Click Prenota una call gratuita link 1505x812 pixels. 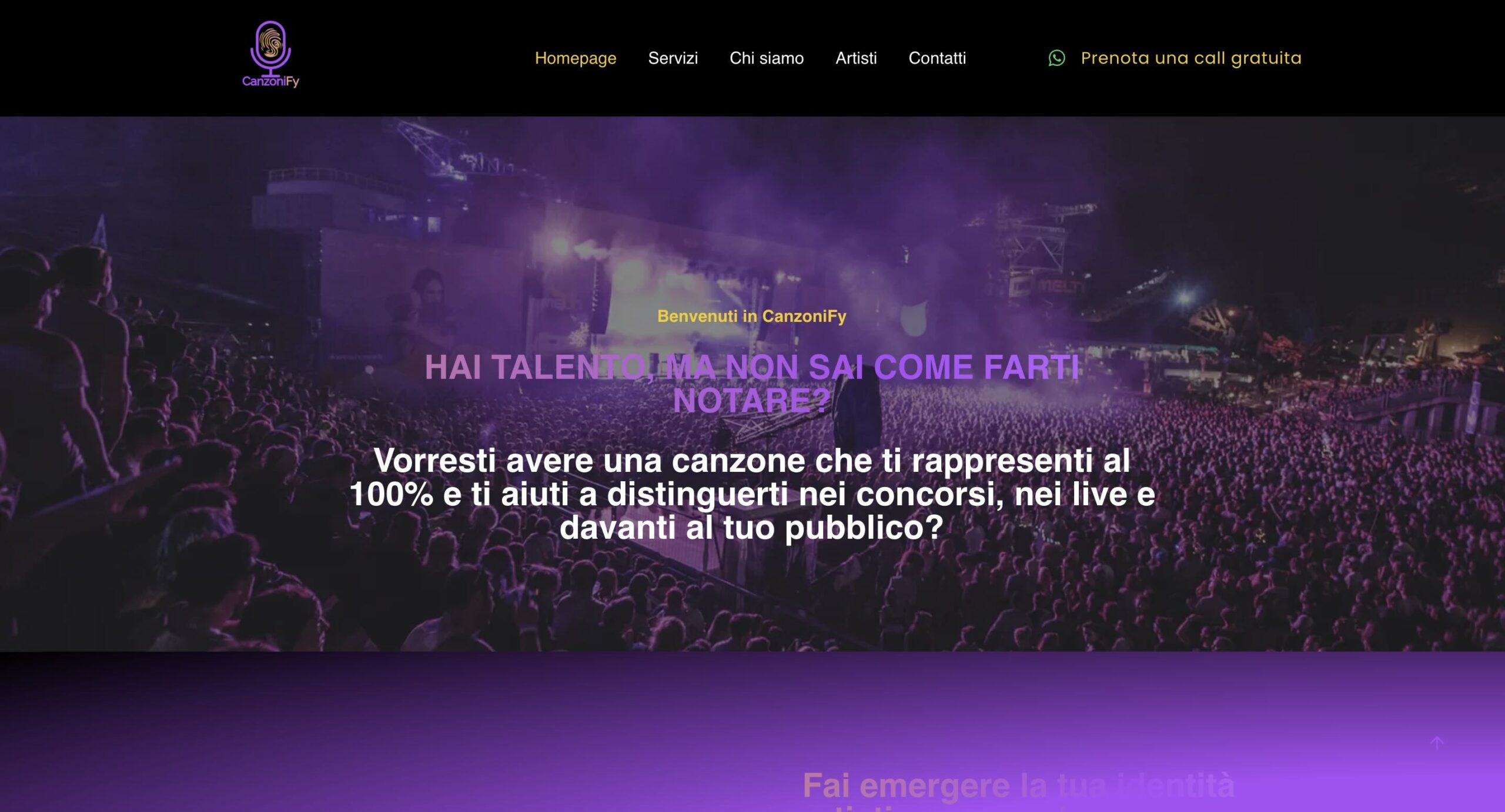tap(1191, 58)
